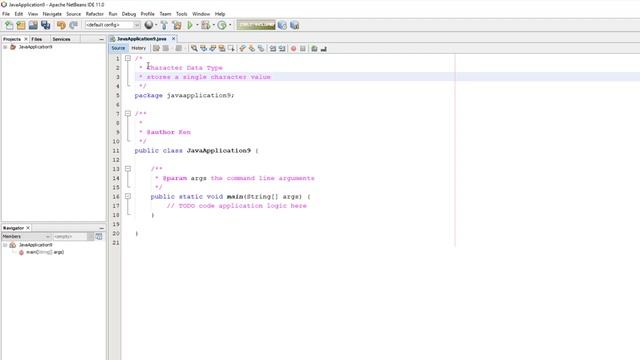
Task: Open the Debug menu
Action: coord(129,14)
